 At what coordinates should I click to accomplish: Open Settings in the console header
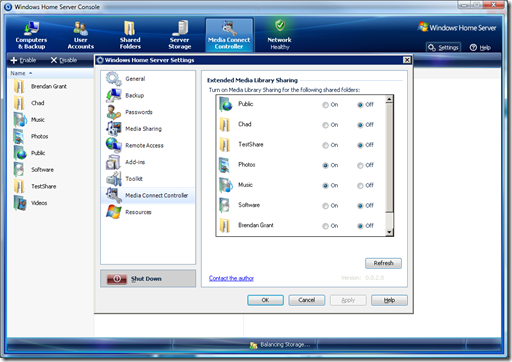click(443, 47)
